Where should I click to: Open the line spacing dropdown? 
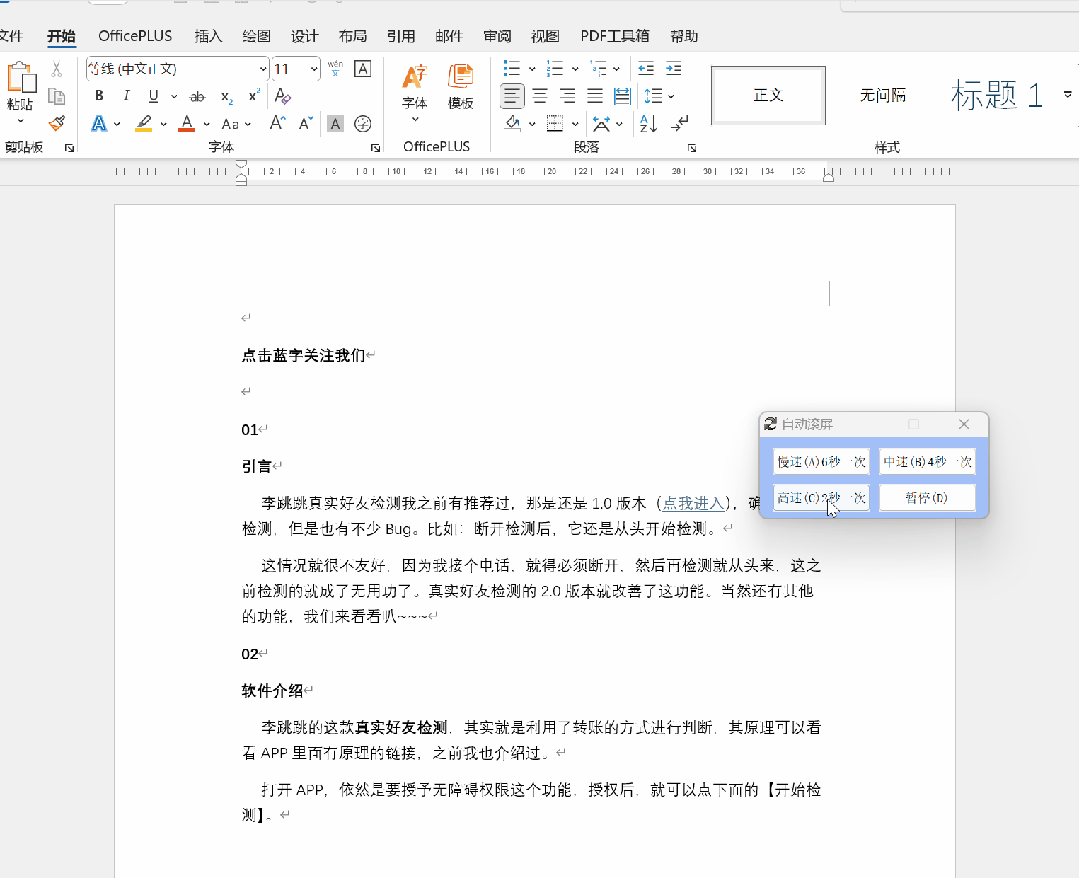coord(657,96)
